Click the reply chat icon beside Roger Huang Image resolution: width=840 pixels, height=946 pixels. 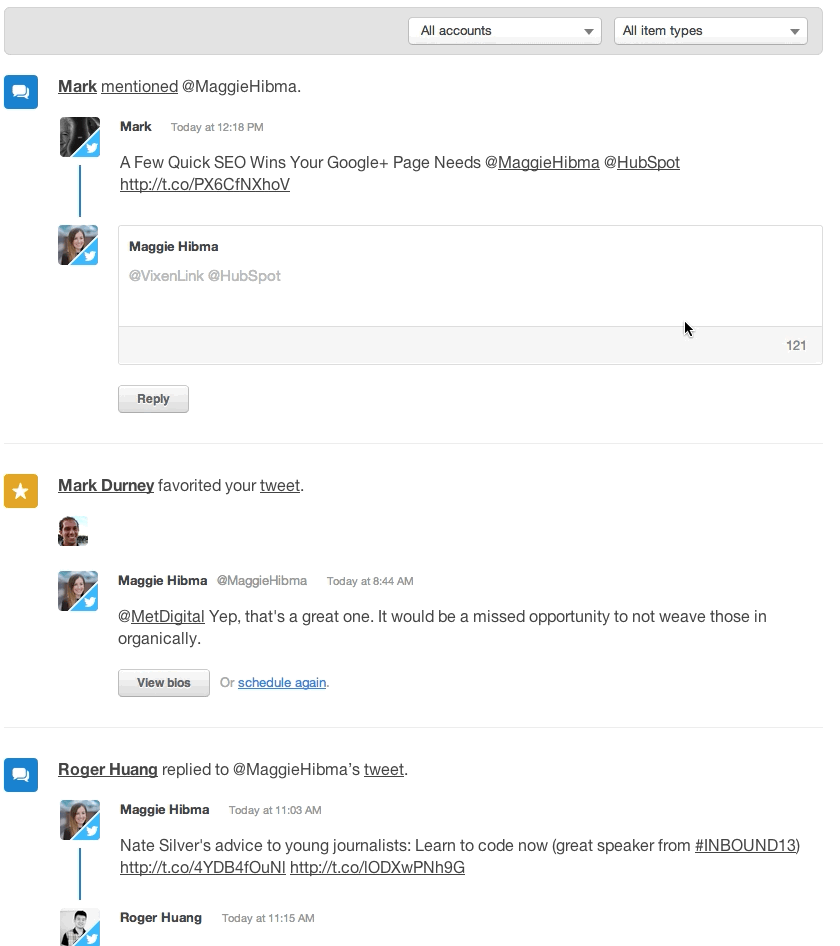click(x=21, y=775)
